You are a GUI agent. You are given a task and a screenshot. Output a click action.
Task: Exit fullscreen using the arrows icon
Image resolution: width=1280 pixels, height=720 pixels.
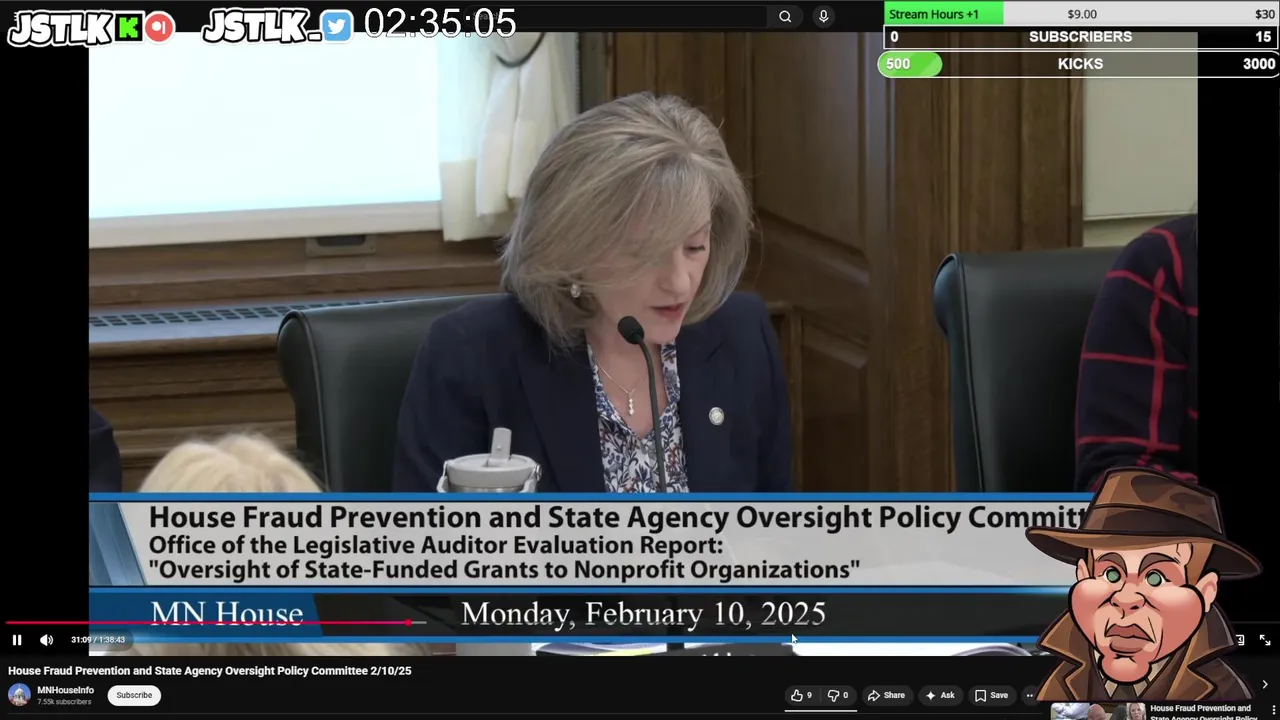tap(1264, 640)
